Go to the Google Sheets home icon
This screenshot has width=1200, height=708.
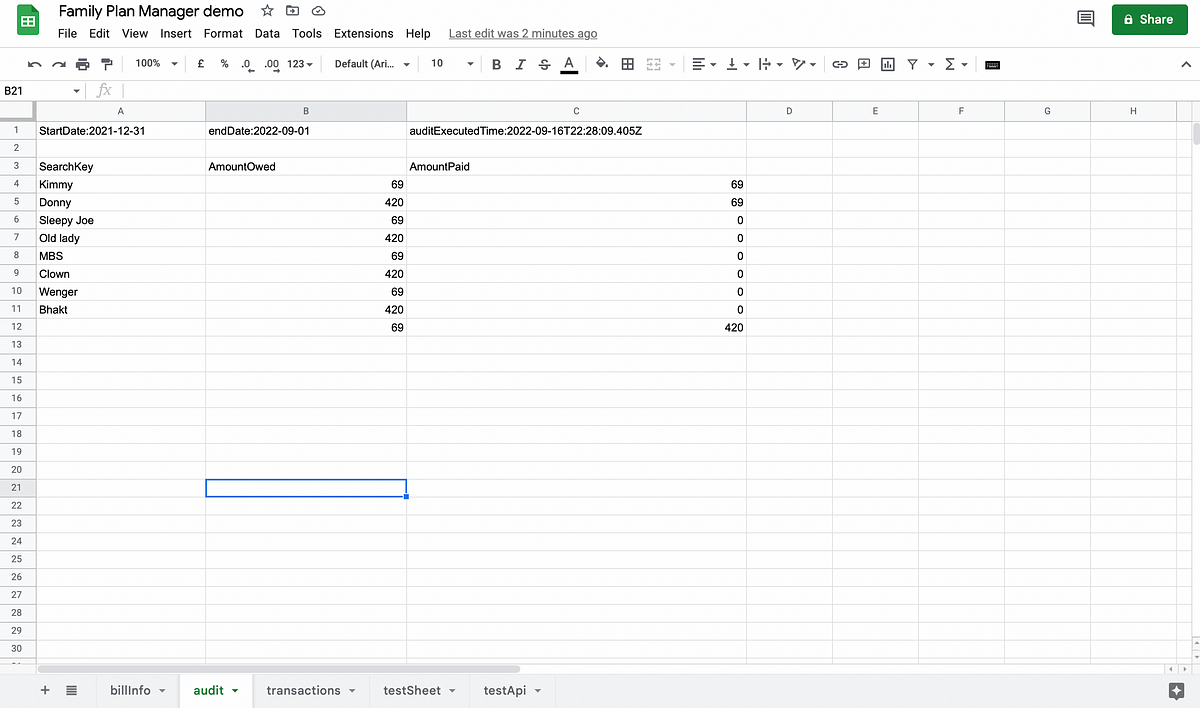(x=28, y=22)
